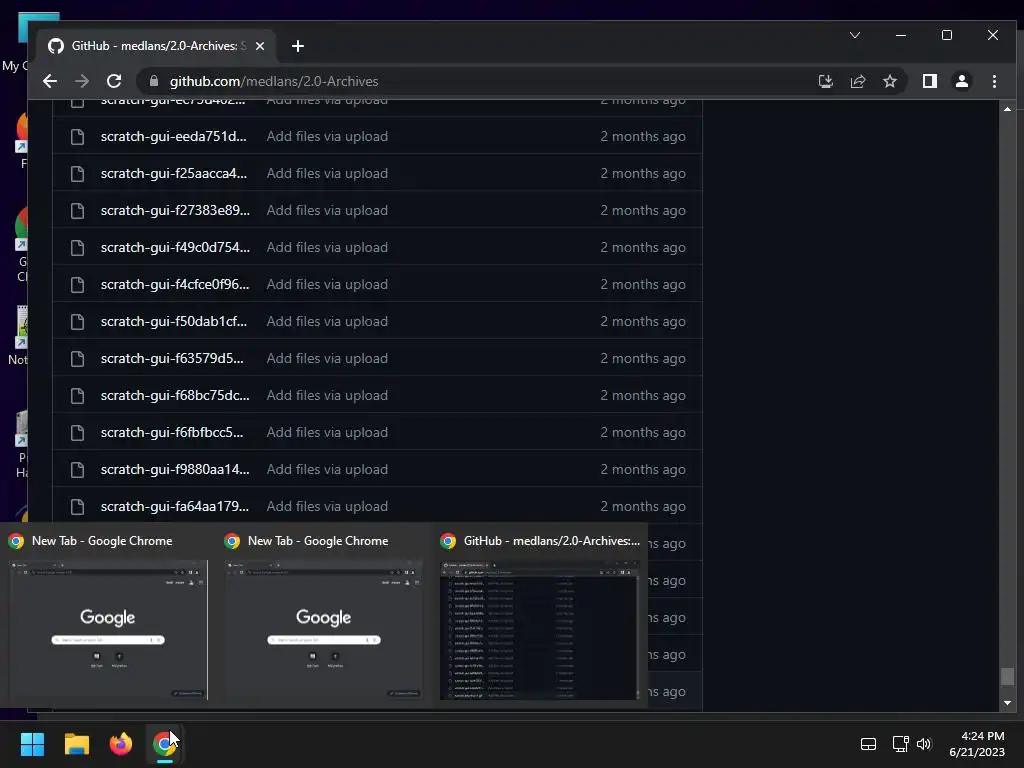Bookmark this page with the star icon
Screen dimensions: 1024x768
[x=889, y=81]
